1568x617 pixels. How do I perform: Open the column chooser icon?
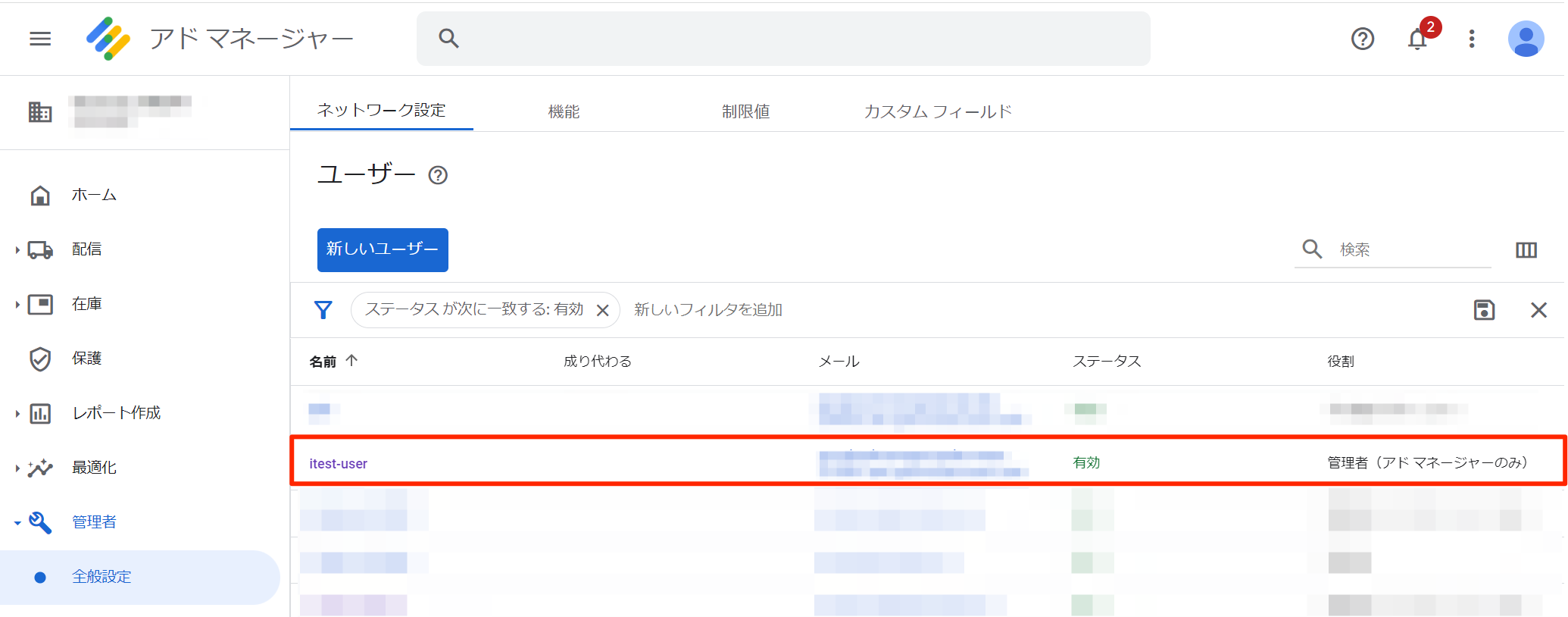tap(1526, 250)
